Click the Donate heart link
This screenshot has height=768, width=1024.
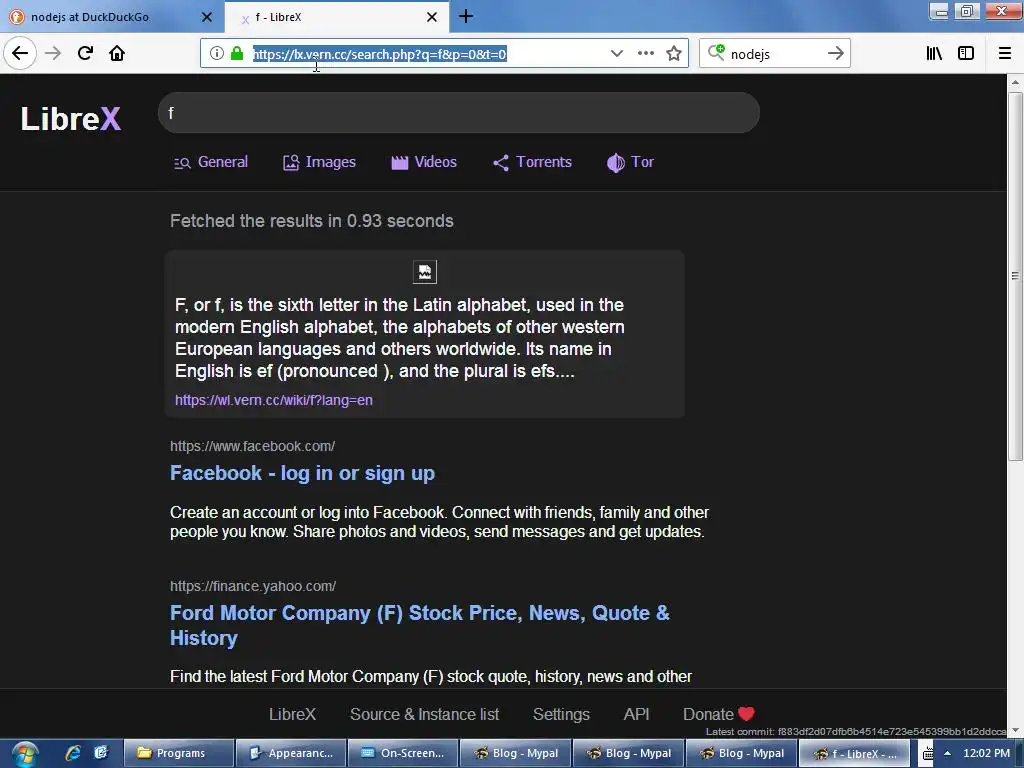[718, 714]
